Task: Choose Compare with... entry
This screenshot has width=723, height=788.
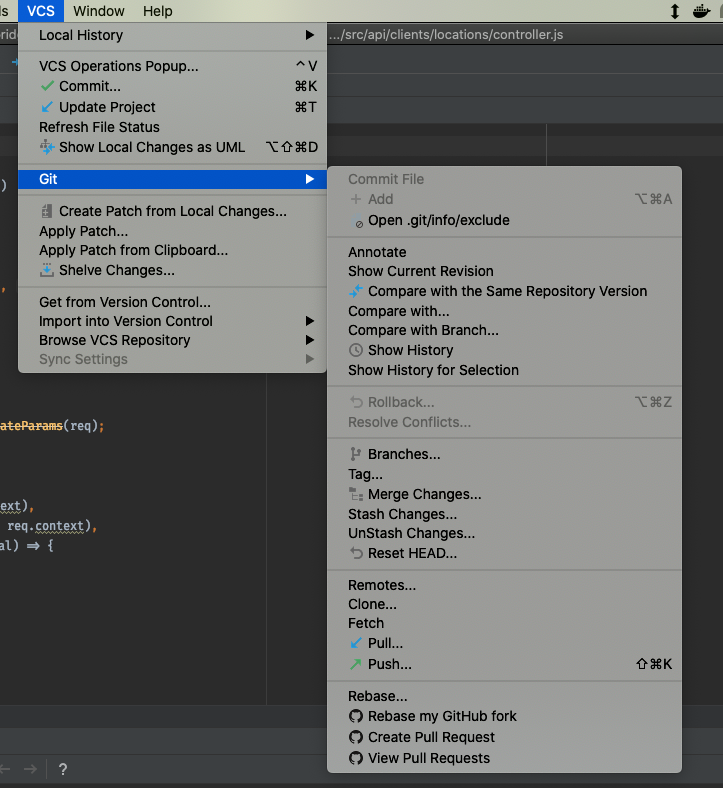Action: point(504,312)
